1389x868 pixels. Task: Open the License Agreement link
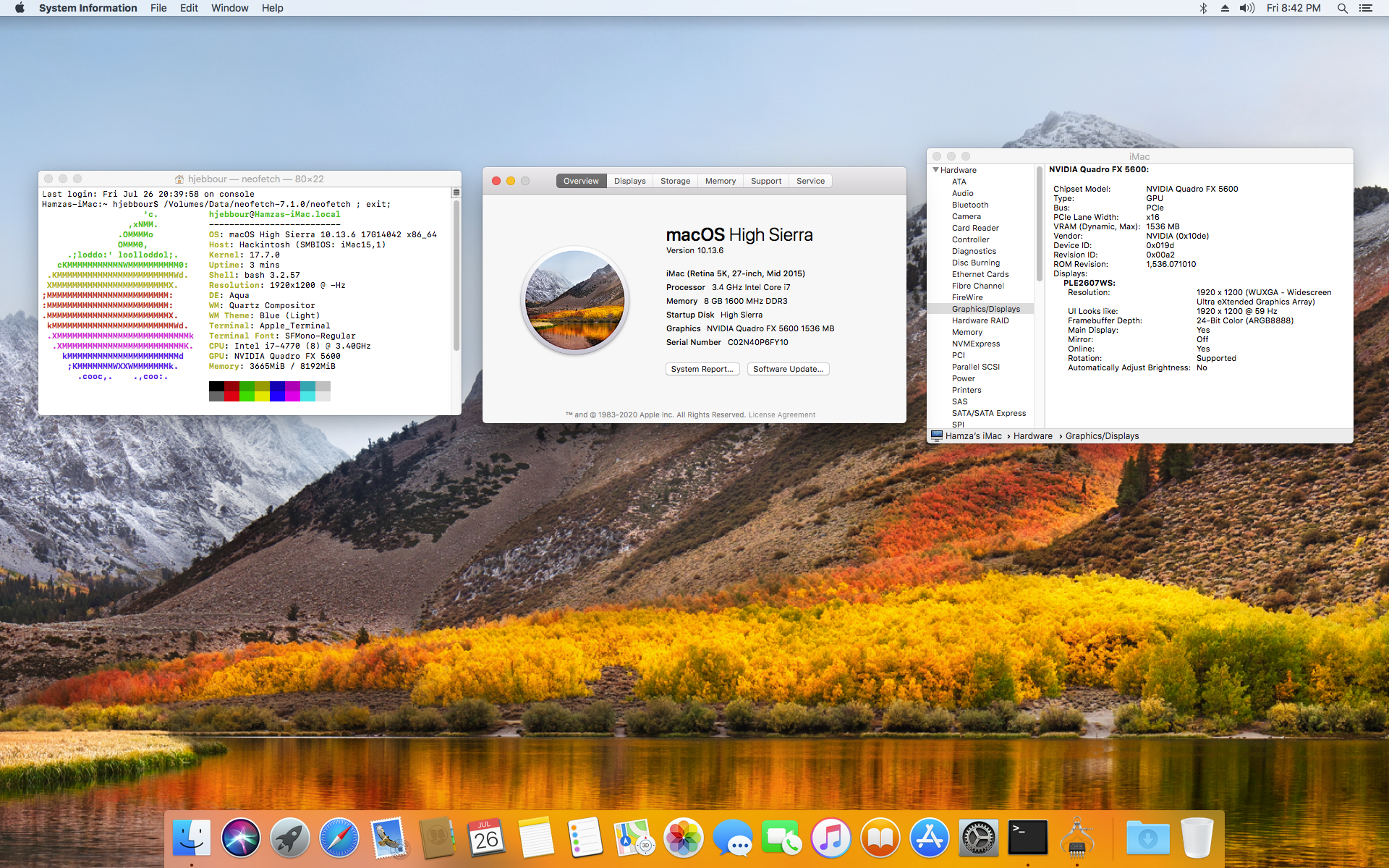781,414
